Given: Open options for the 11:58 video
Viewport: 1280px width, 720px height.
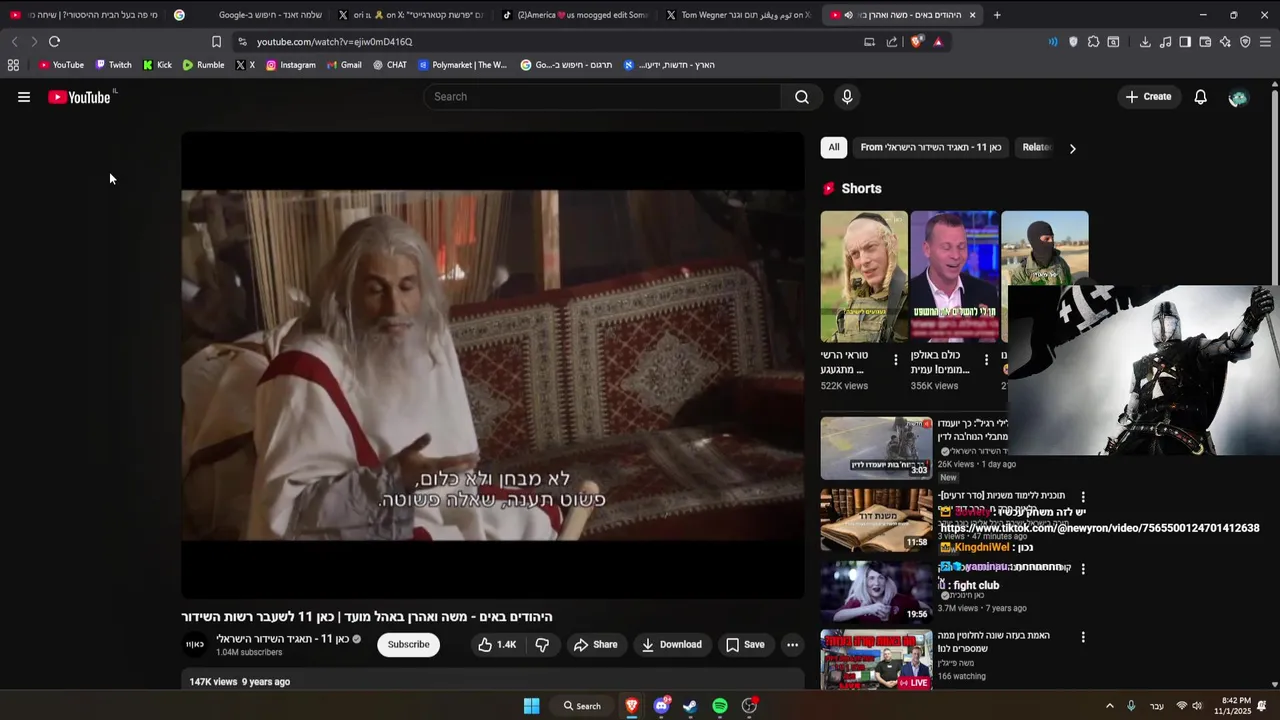Looking at the screenshot, I should pyautogui.click(x=1082, y=497).
